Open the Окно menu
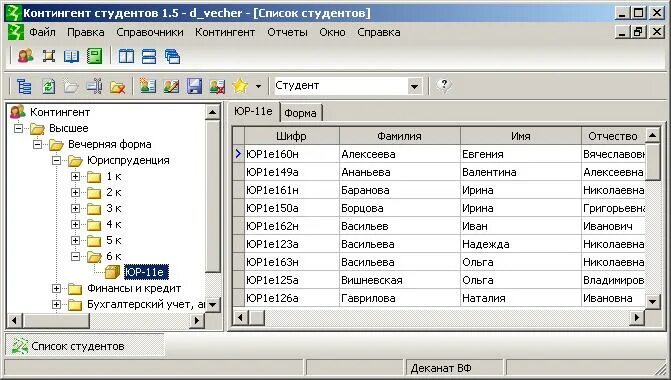The height and width of the screenshot is (380, 671). click(333, 33)
